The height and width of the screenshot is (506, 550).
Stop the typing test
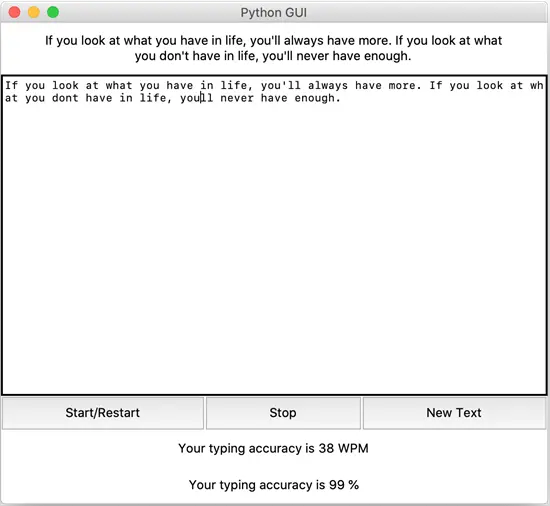283,413
